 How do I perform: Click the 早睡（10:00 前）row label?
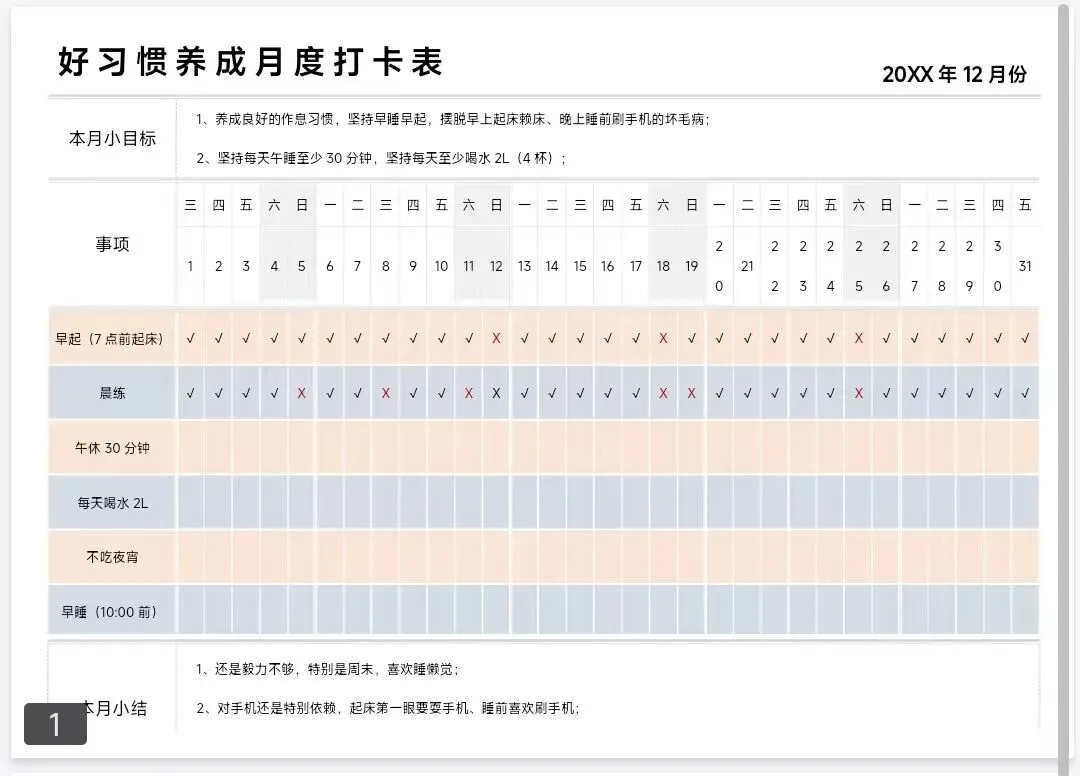112,611
